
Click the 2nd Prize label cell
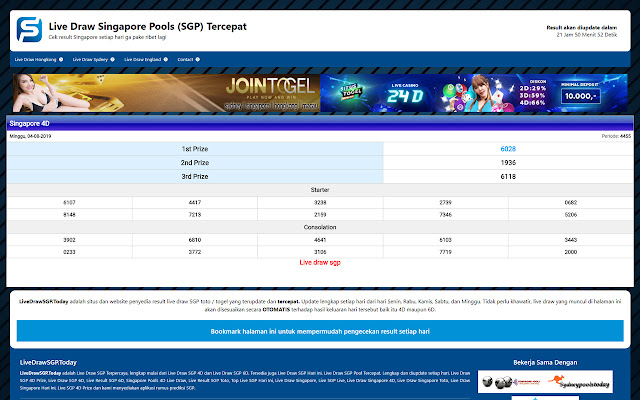point(195,162)
